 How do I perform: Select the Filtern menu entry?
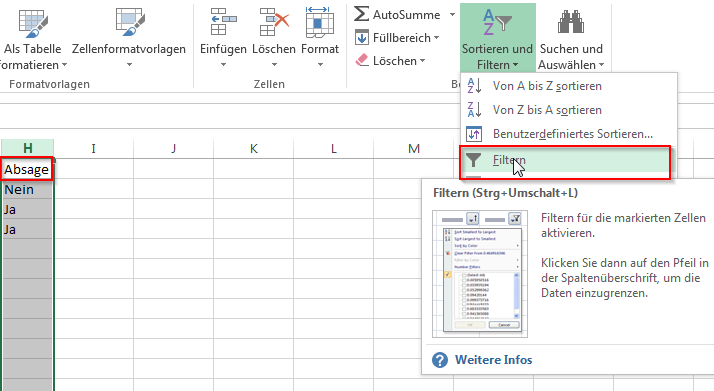(x=565, y=161)
